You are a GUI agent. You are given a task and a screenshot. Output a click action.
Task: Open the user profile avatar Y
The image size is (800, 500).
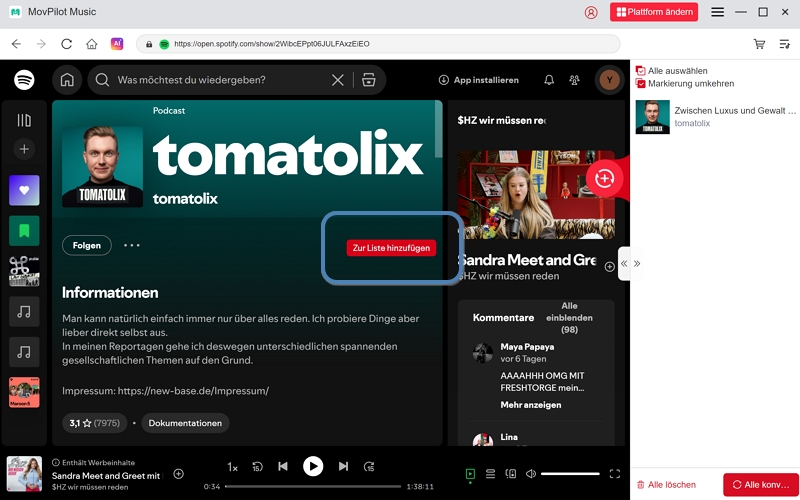609,80
